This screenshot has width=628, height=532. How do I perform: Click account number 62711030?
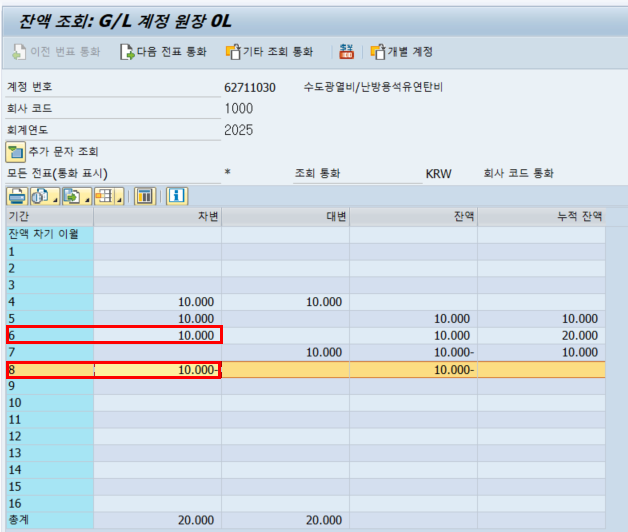pos(250,87)
